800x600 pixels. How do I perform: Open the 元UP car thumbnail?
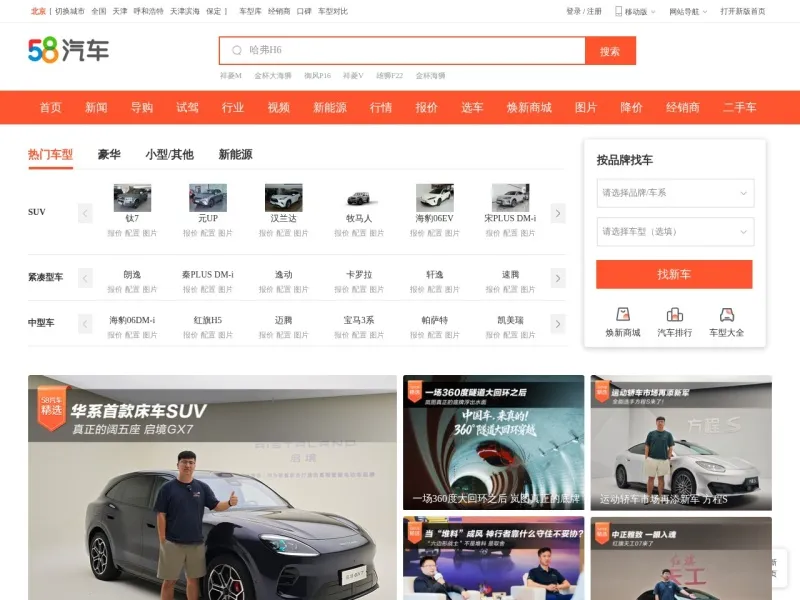pos(208,197)
